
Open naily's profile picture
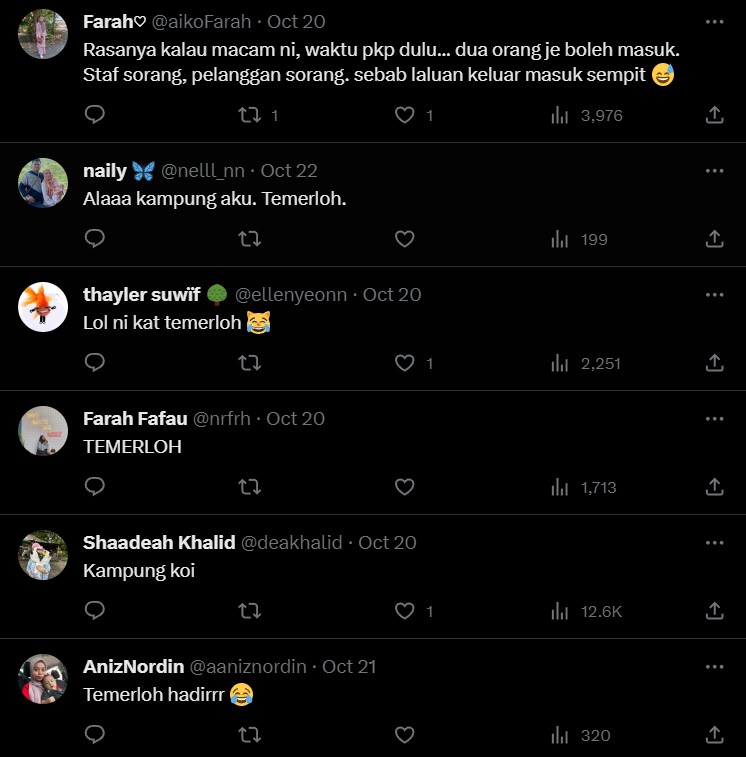pyautogui.click(x=43, y=182)
